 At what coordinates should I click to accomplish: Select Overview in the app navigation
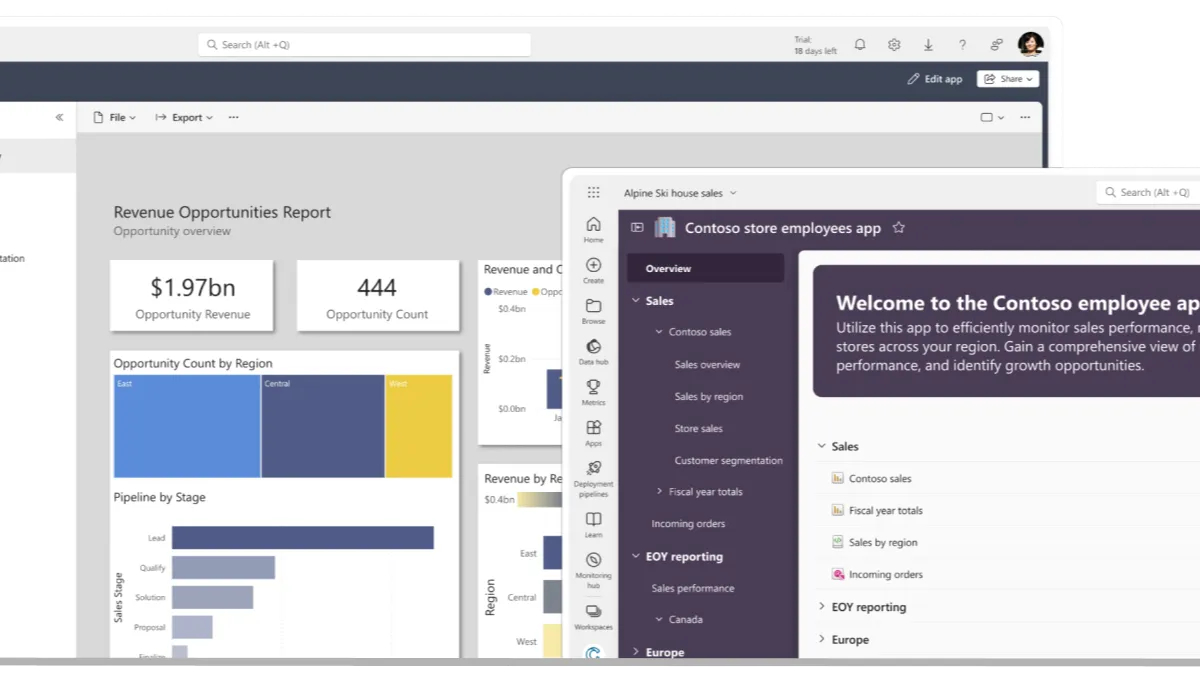[x=706, y=268]
